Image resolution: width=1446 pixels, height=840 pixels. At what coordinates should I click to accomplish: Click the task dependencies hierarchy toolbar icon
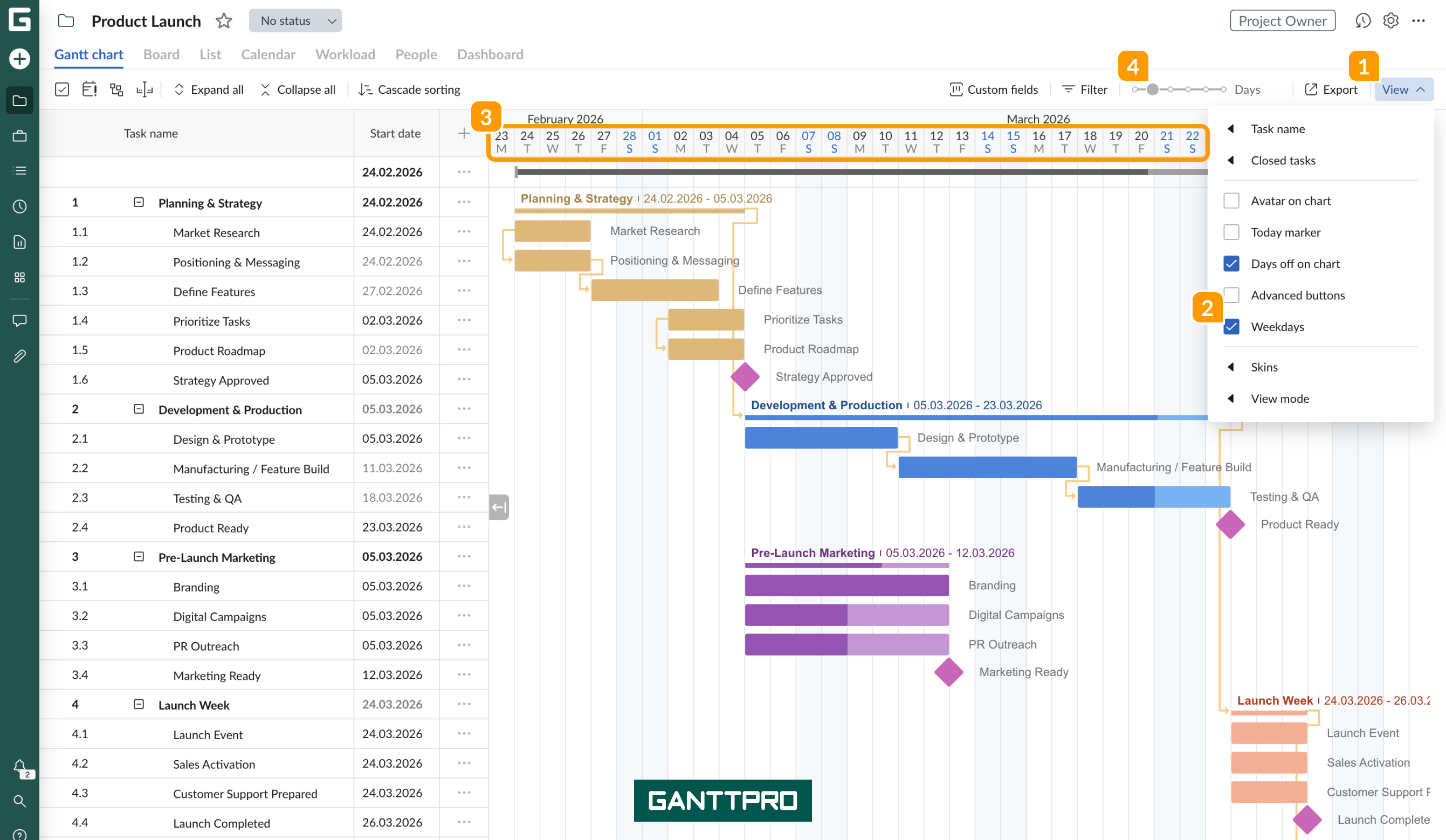click(x=116, y=89)
